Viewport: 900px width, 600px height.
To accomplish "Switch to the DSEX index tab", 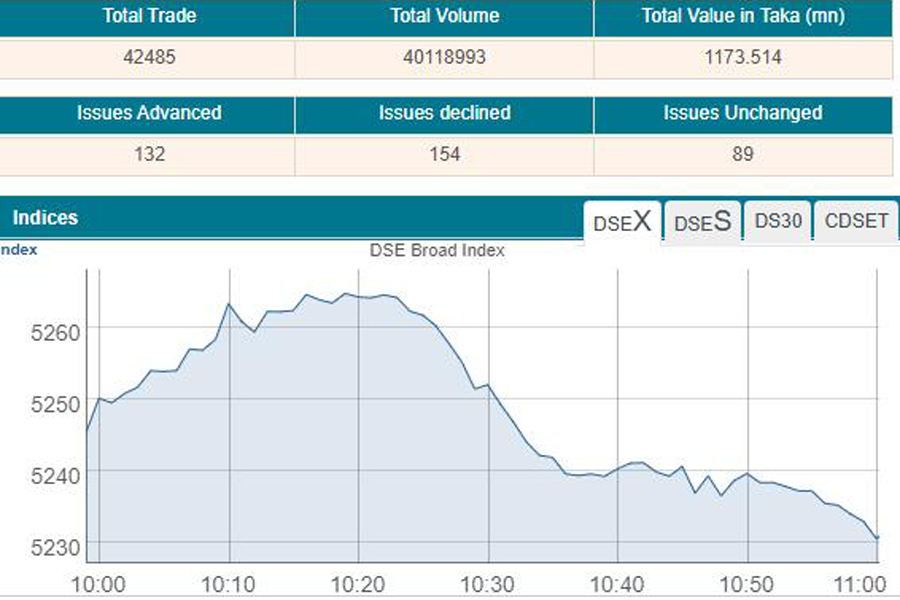I will [622, 223].
